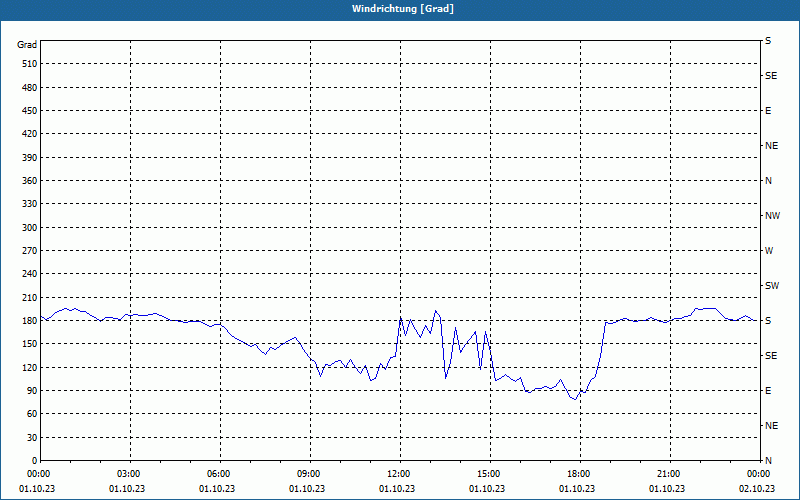The height and width of the screenshot is (500, 800).
Task: Click the 270 degree axis value
Action: coord(30,251)
